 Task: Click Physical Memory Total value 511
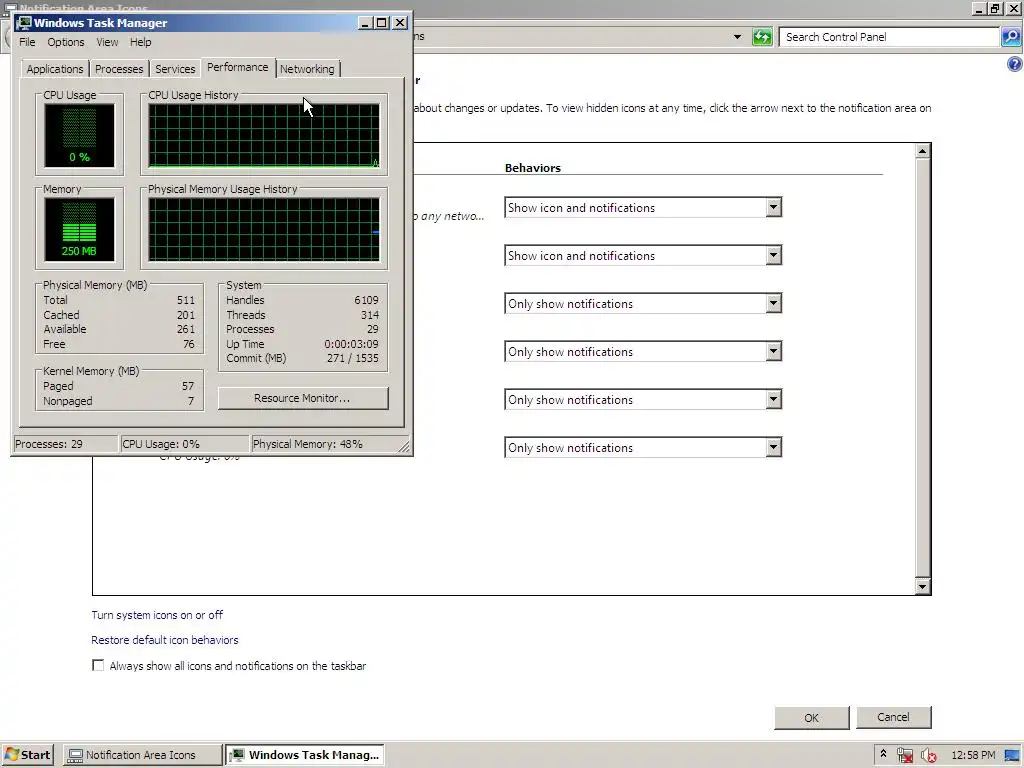[186, 300]
